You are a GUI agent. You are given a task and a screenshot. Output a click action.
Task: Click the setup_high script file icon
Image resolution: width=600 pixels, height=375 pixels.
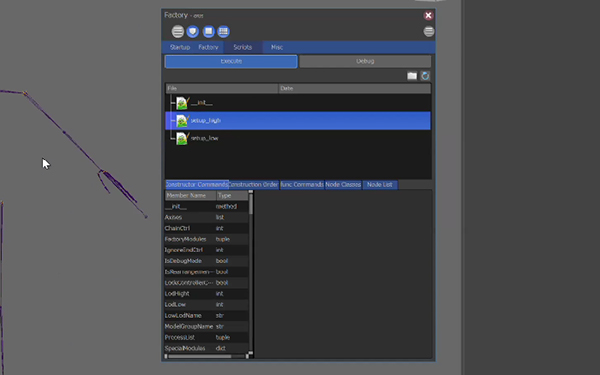182,121
